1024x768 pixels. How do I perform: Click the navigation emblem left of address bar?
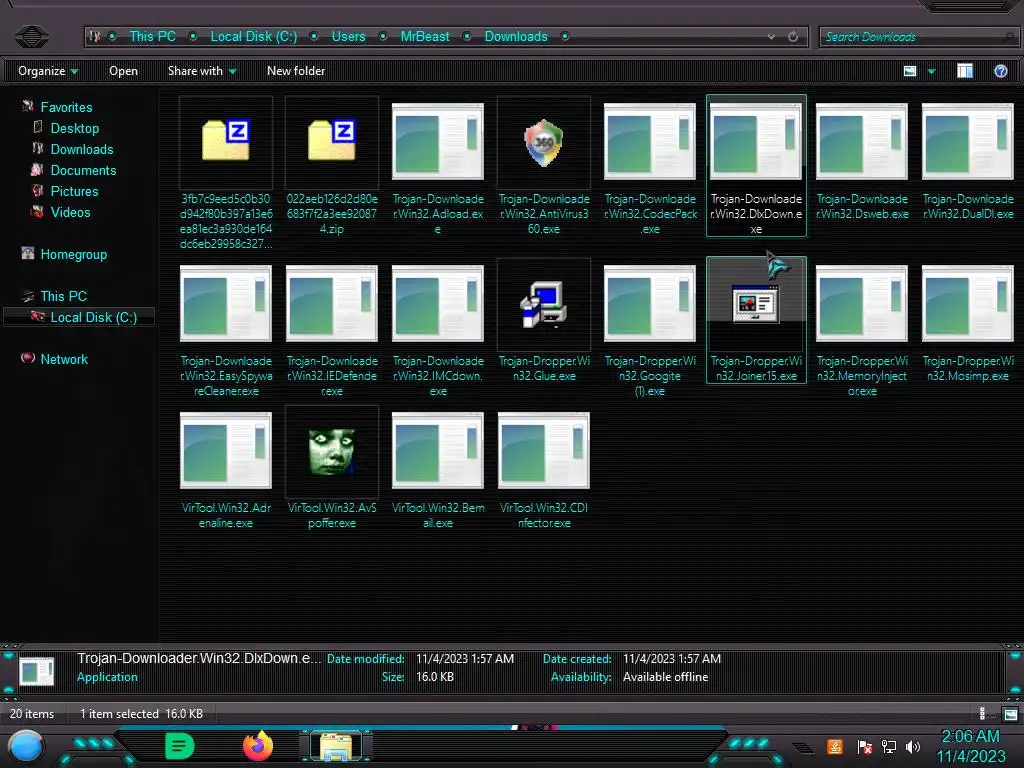tap(31, 36)
